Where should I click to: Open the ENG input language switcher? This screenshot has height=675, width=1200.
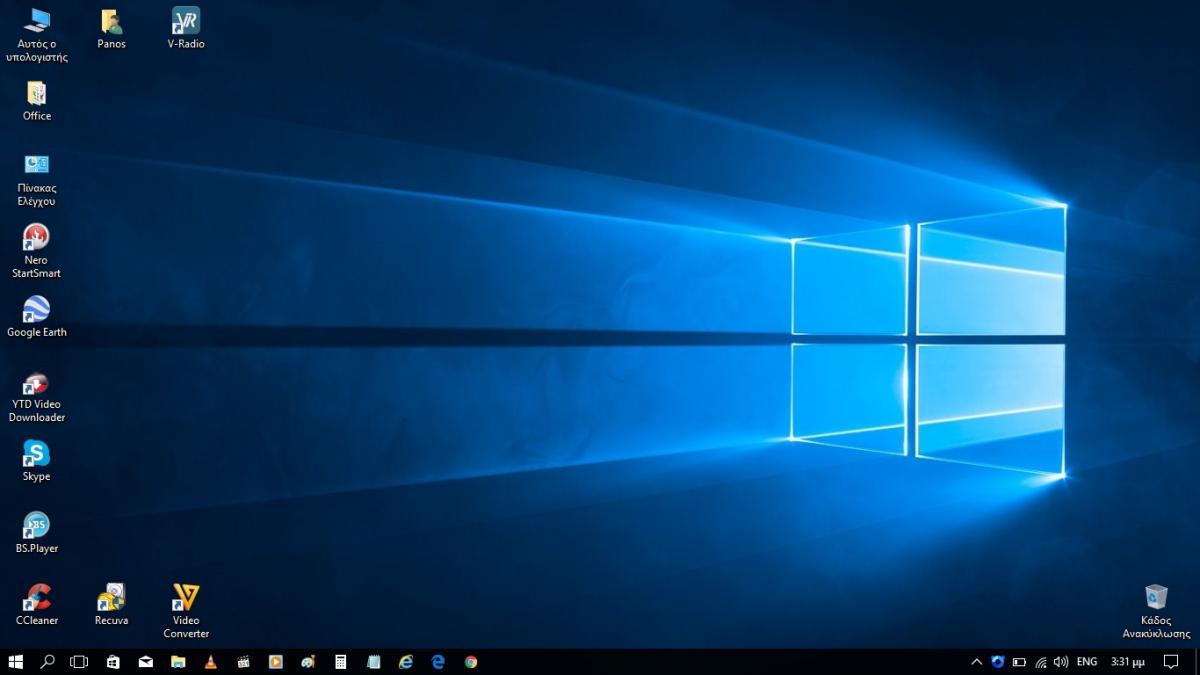click(x=1087, y=662)
